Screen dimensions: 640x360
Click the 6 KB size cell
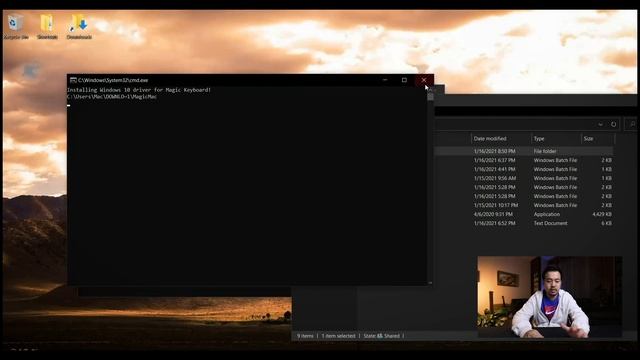click(607, 223)
